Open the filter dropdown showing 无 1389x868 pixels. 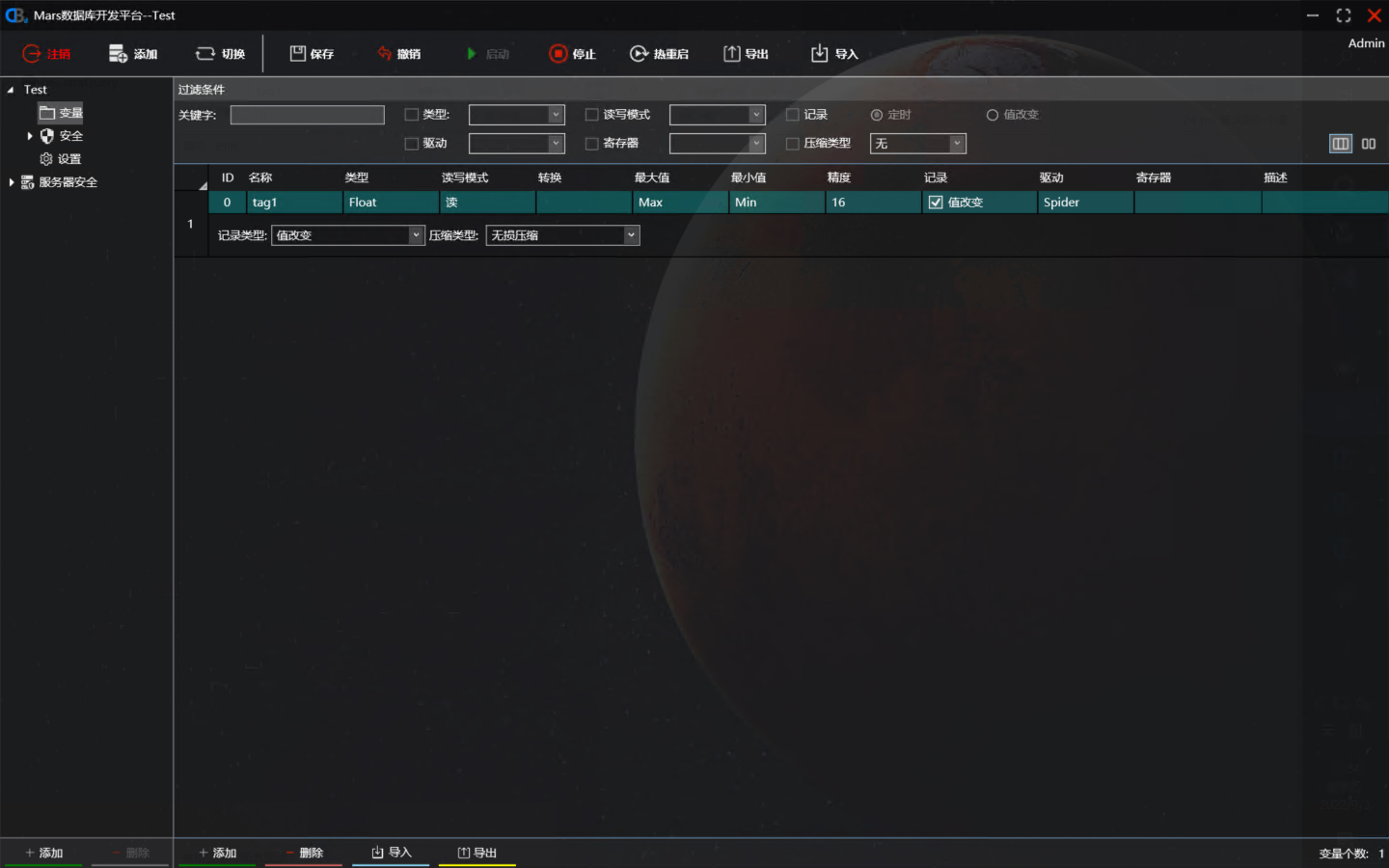[x=917, y=144]
